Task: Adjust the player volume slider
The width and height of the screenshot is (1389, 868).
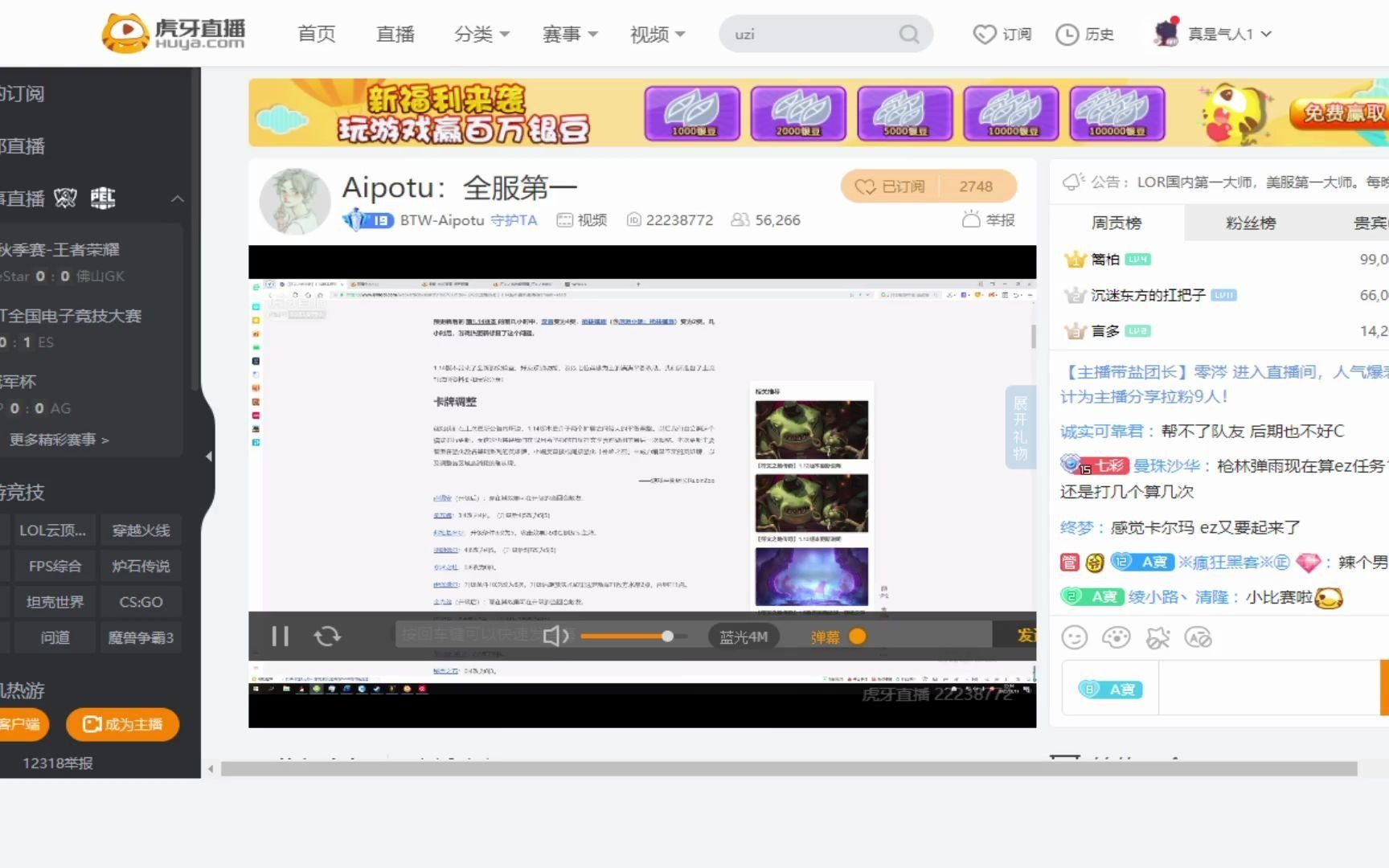Action: pos(633,637)
